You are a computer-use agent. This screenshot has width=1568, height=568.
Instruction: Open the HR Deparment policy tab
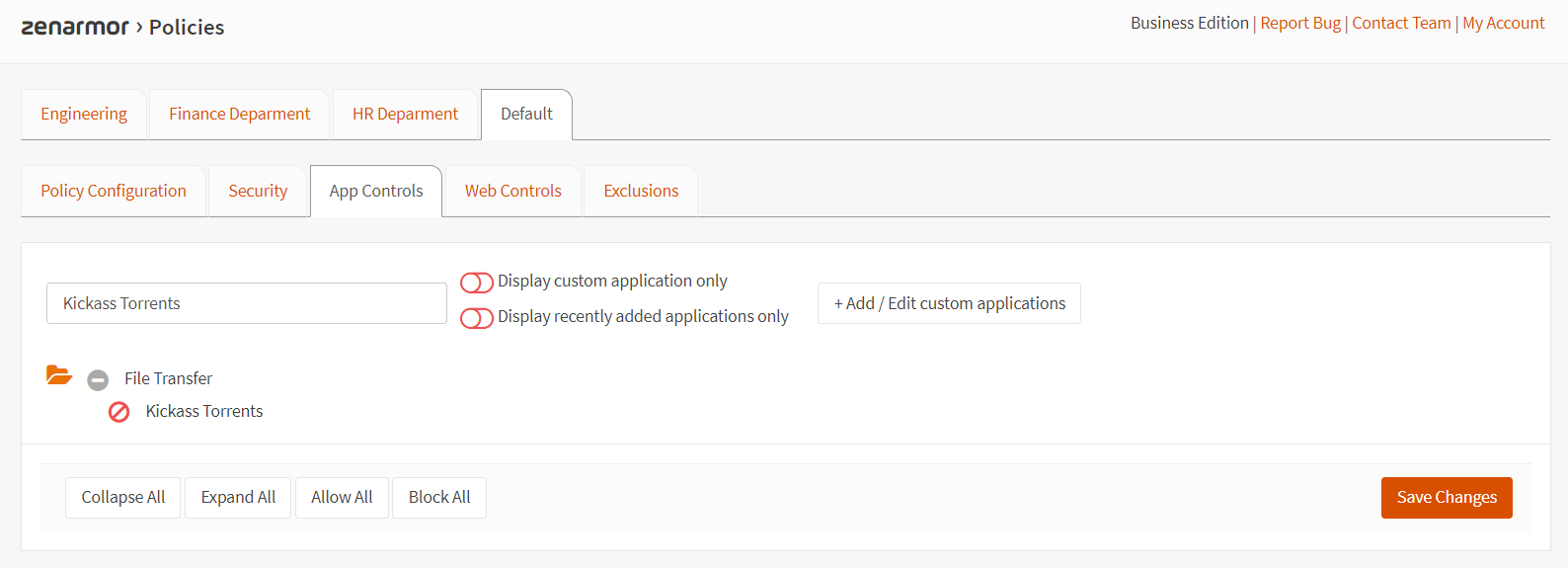tap(405, 115)
